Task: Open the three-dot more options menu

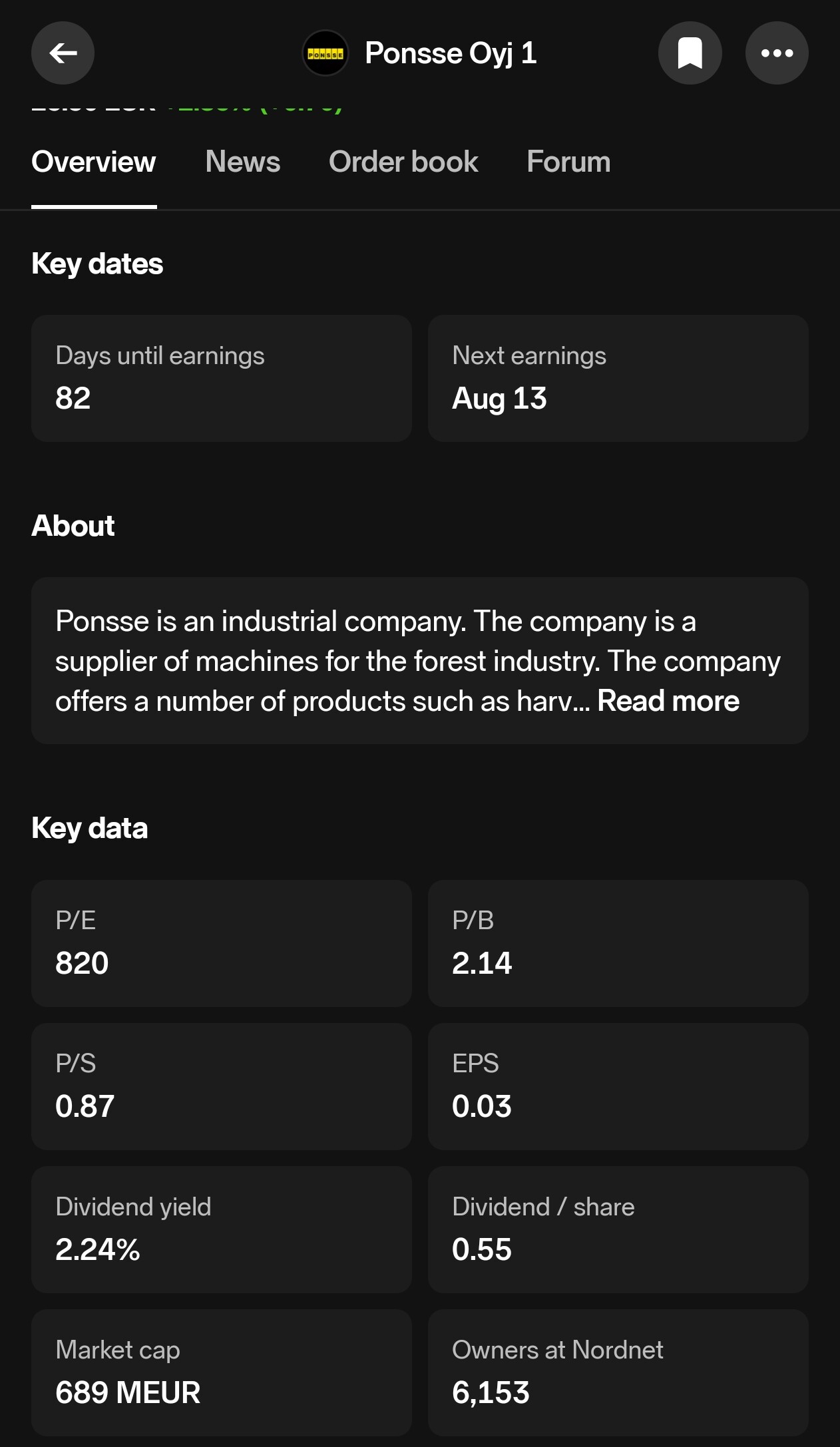Action: coord(776,53)
